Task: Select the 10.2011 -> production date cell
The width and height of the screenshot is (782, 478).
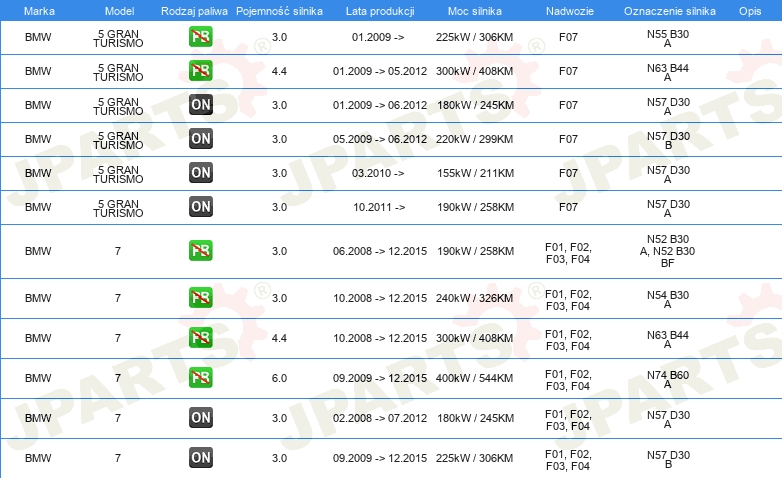Action: 379,207
